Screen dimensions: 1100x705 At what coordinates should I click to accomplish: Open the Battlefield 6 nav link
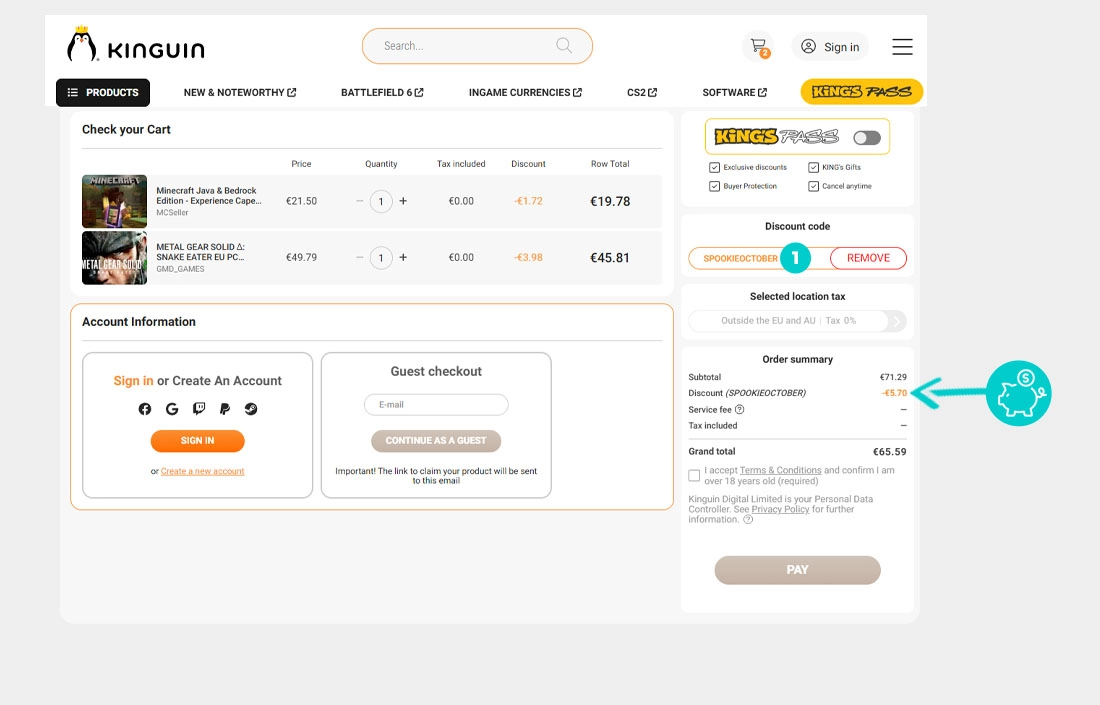(x=382, y=93)
